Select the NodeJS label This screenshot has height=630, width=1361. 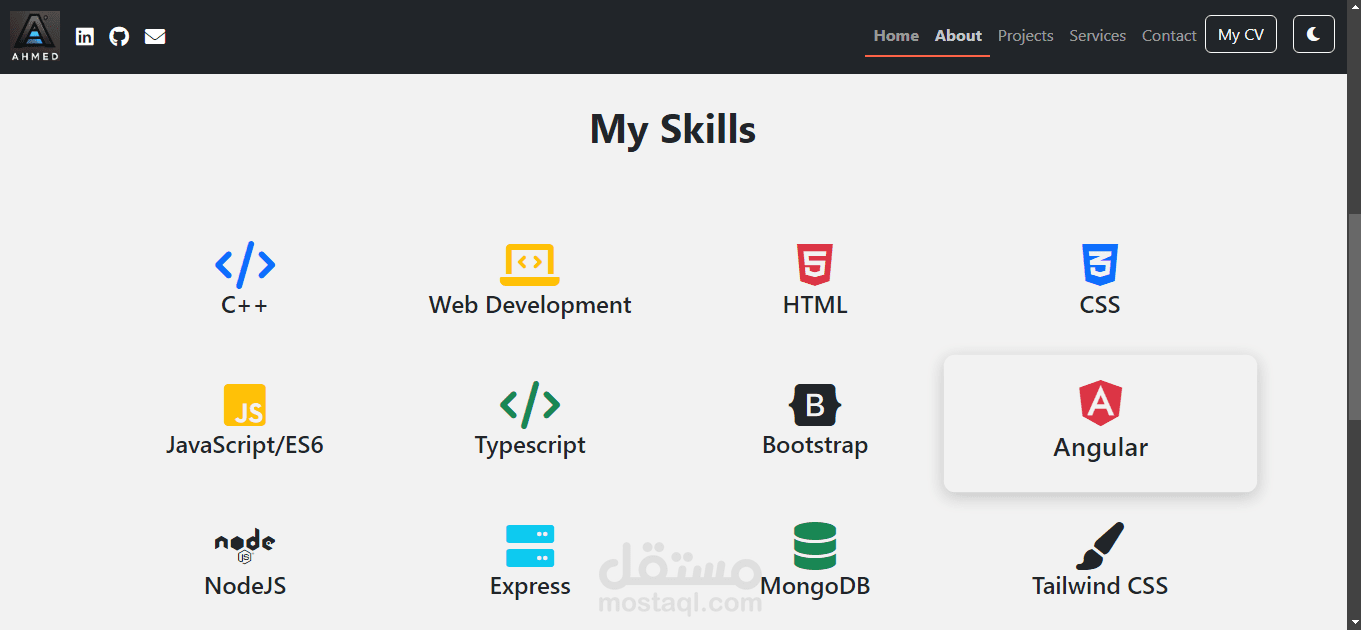click(245, 585)
